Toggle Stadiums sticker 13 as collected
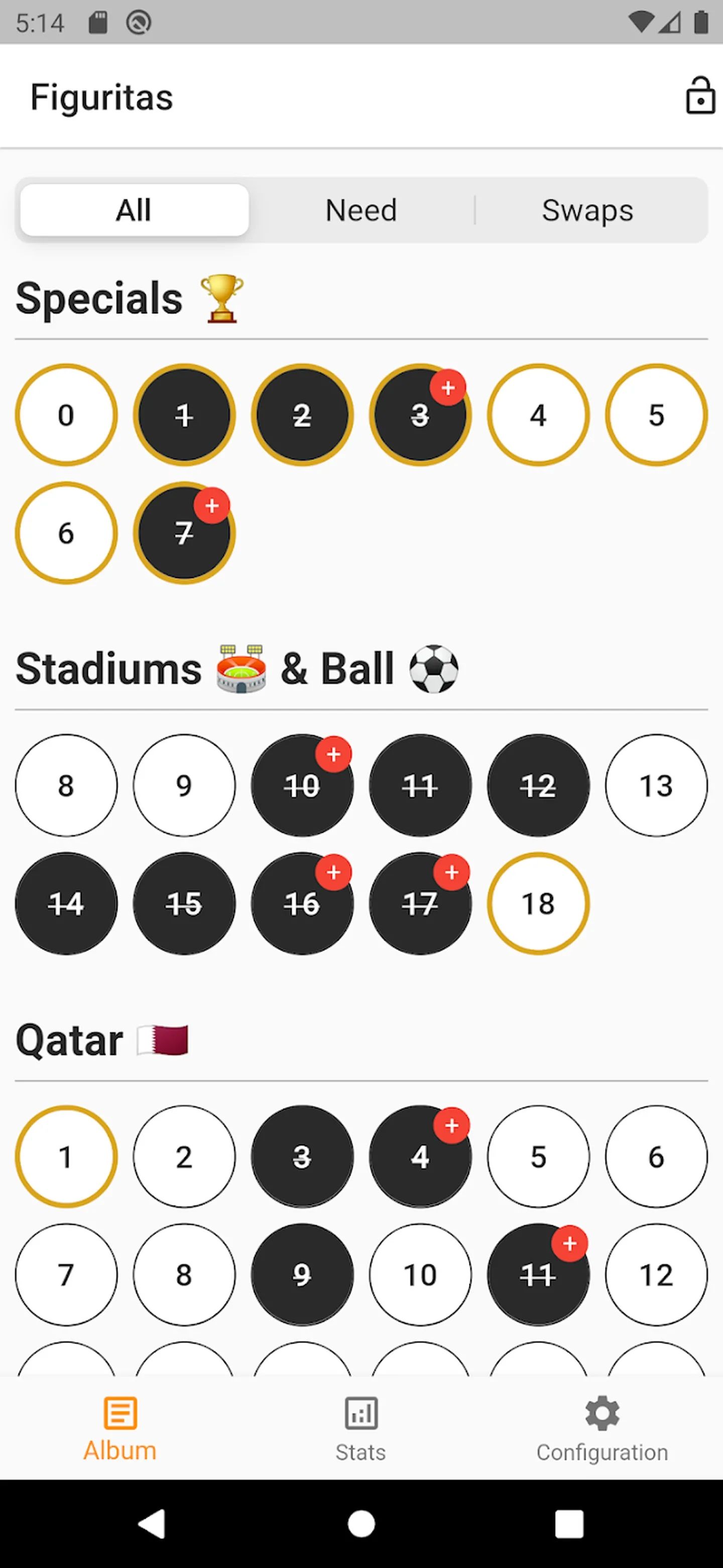 [x=656, y=785]
